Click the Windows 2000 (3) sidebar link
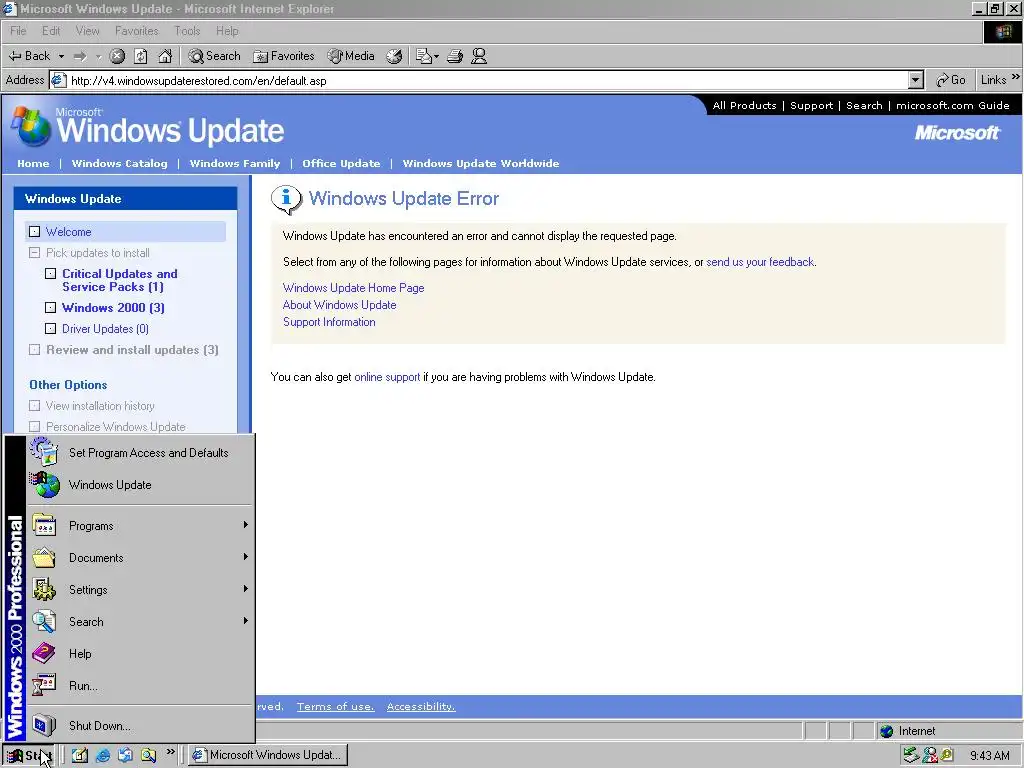Image resolution: width=1024 pixels, height=768 pixels. (113, 308)
